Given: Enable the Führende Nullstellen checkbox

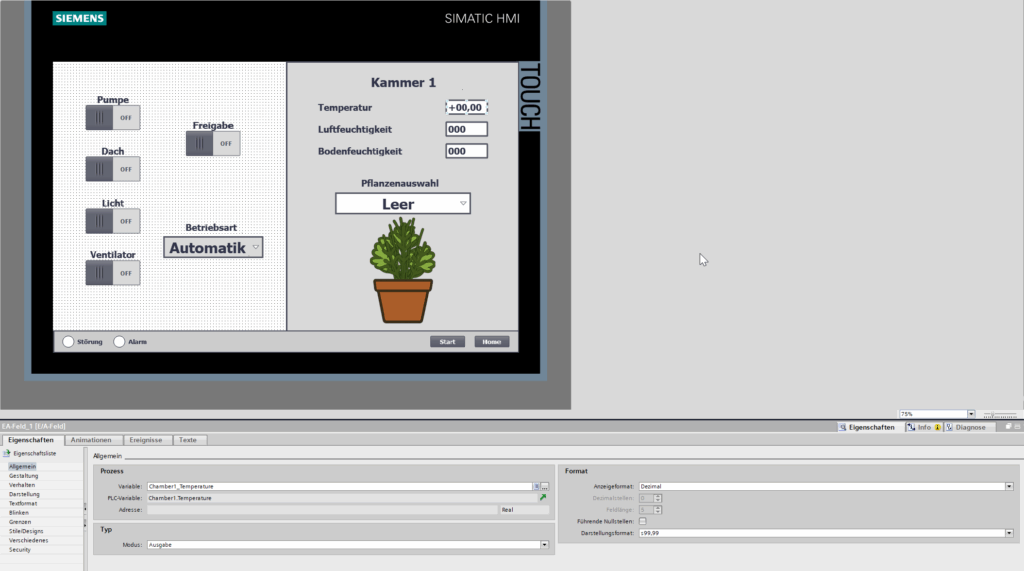Looking at the screenshot, I should coord(642,521).
